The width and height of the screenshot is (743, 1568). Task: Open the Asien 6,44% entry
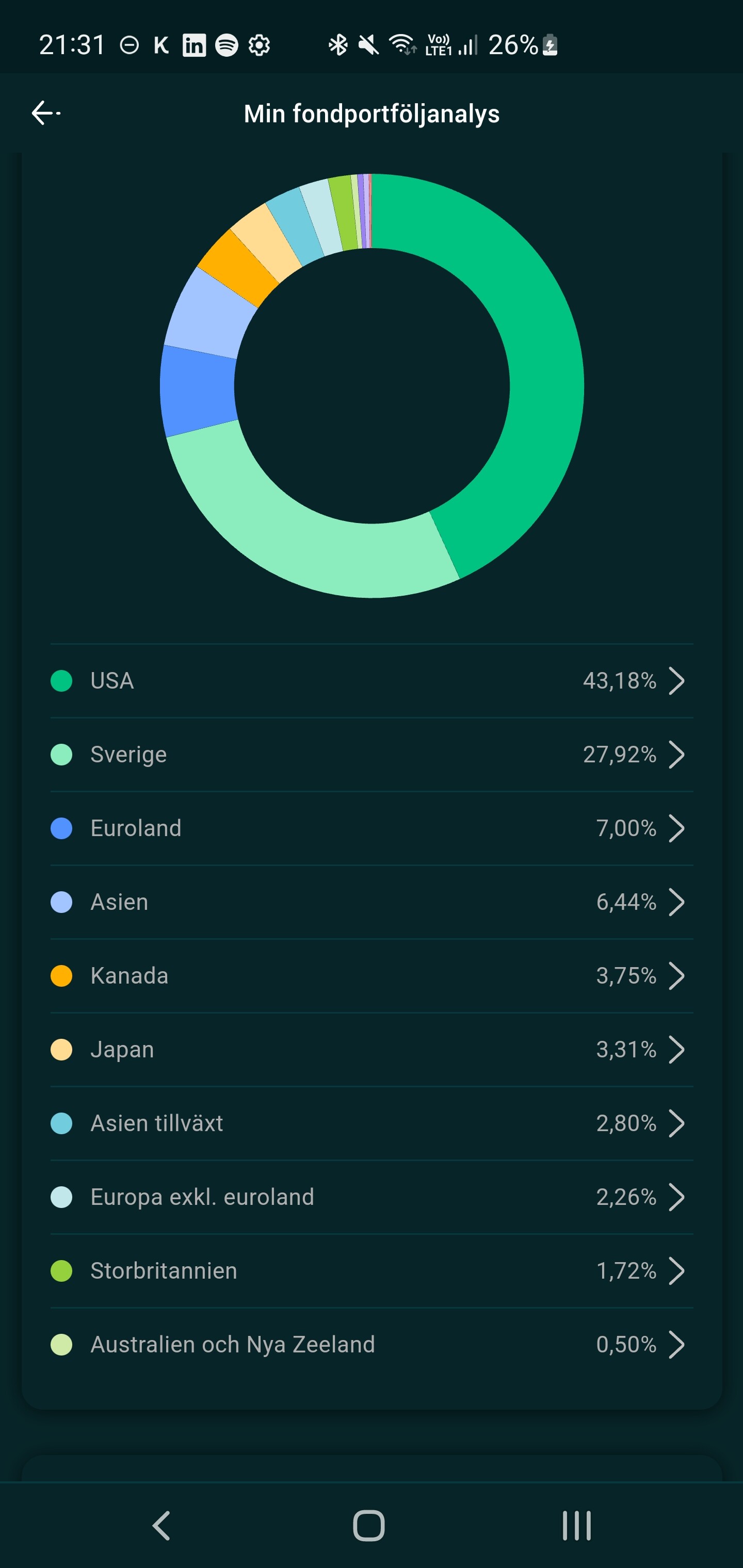pyautogui.click(x=372, y=902)
